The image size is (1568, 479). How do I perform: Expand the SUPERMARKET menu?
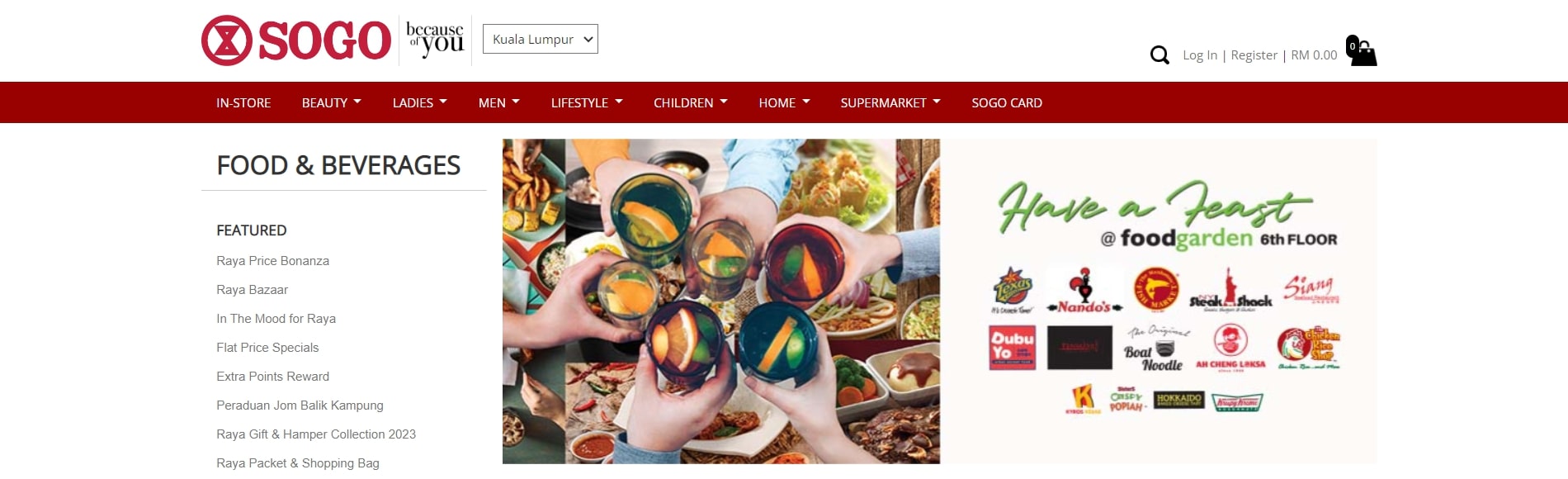[890, 102]
